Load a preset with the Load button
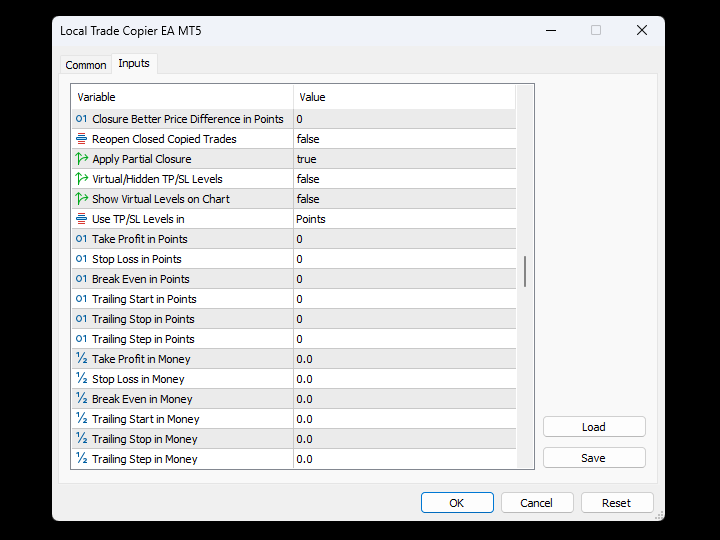 click(x=594, y=427)
